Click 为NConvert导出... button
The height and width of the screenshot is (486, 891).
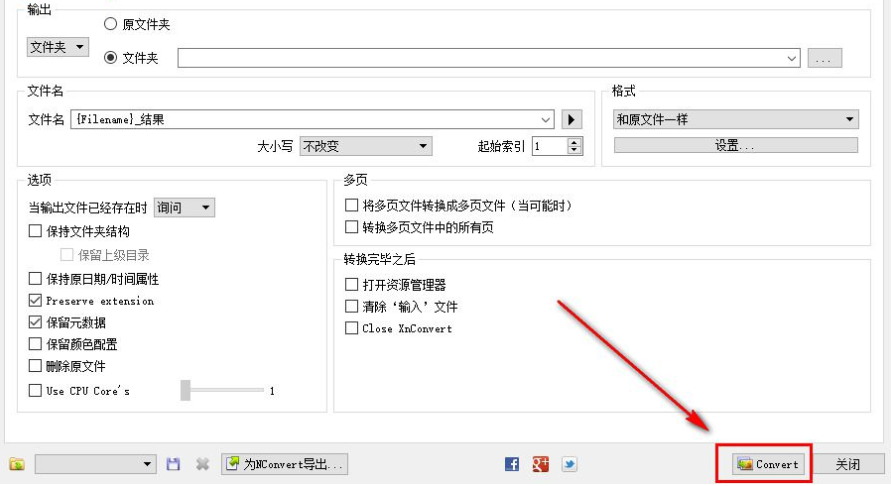click(x=285, y=464)
